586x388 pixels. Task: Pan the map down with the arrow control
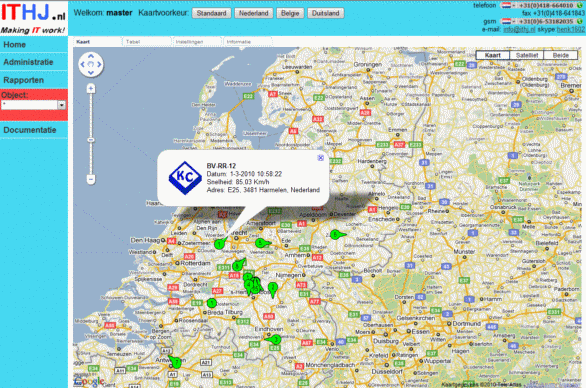[91, 73]
